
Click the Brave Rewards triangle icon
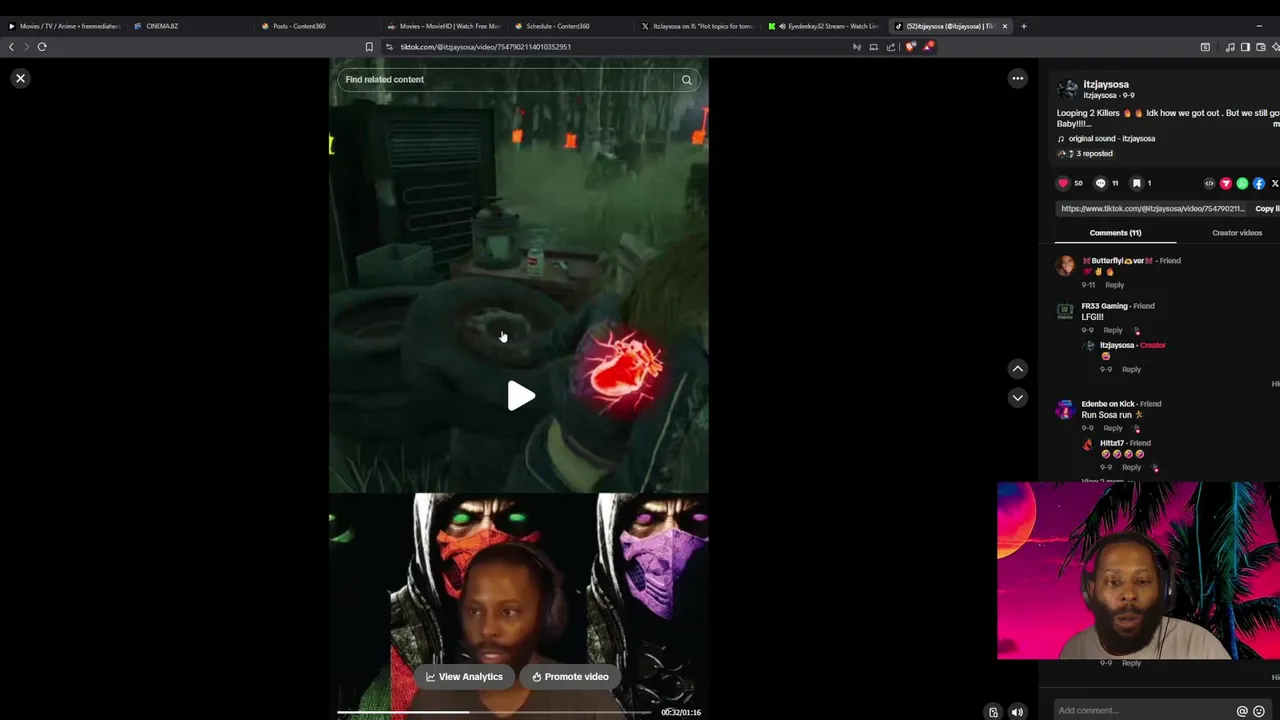tap(929, 47)
